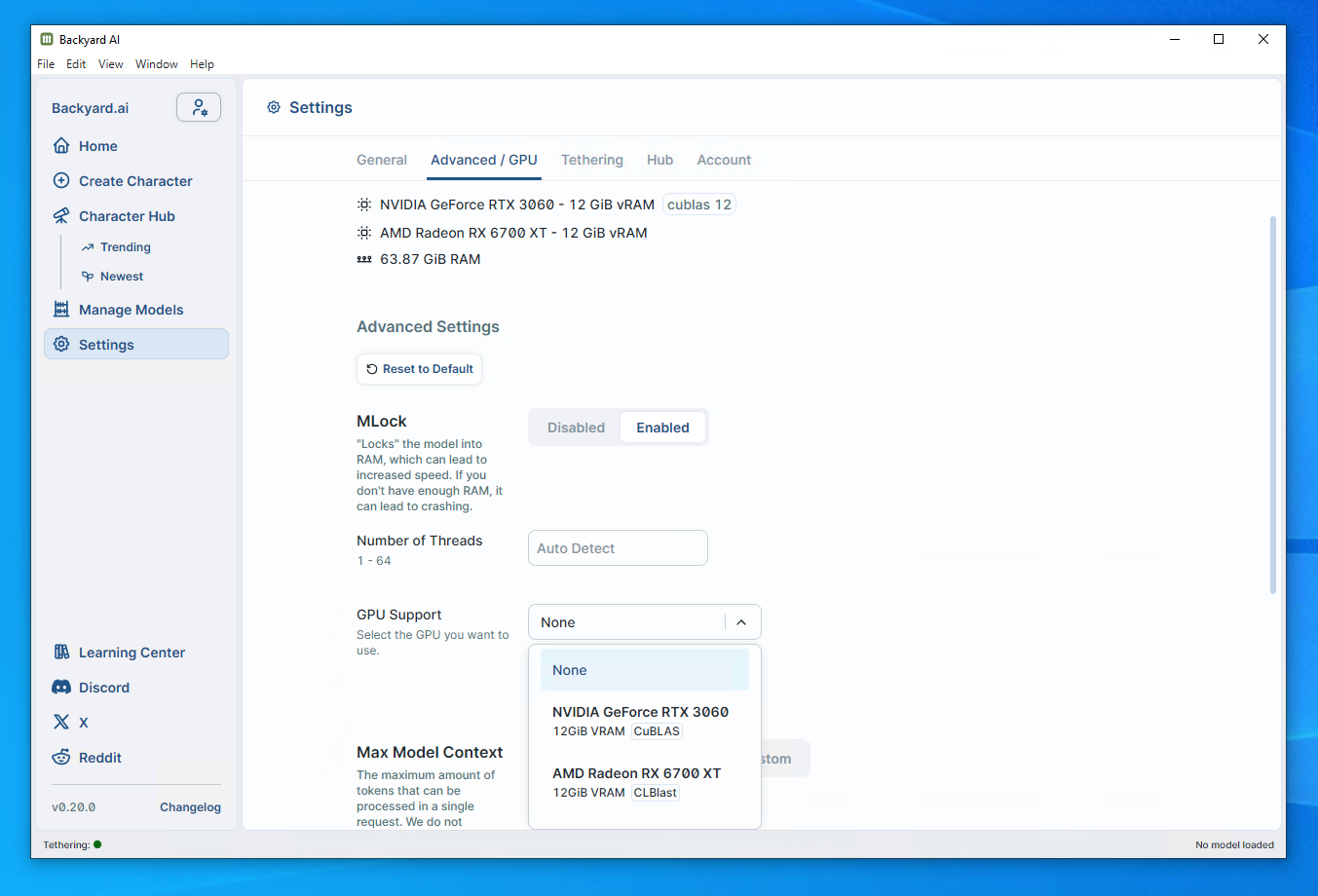Click the Newest sprout icon
Screen dimensions: 1318x896
pyautogui.click(x=88, y=277)
